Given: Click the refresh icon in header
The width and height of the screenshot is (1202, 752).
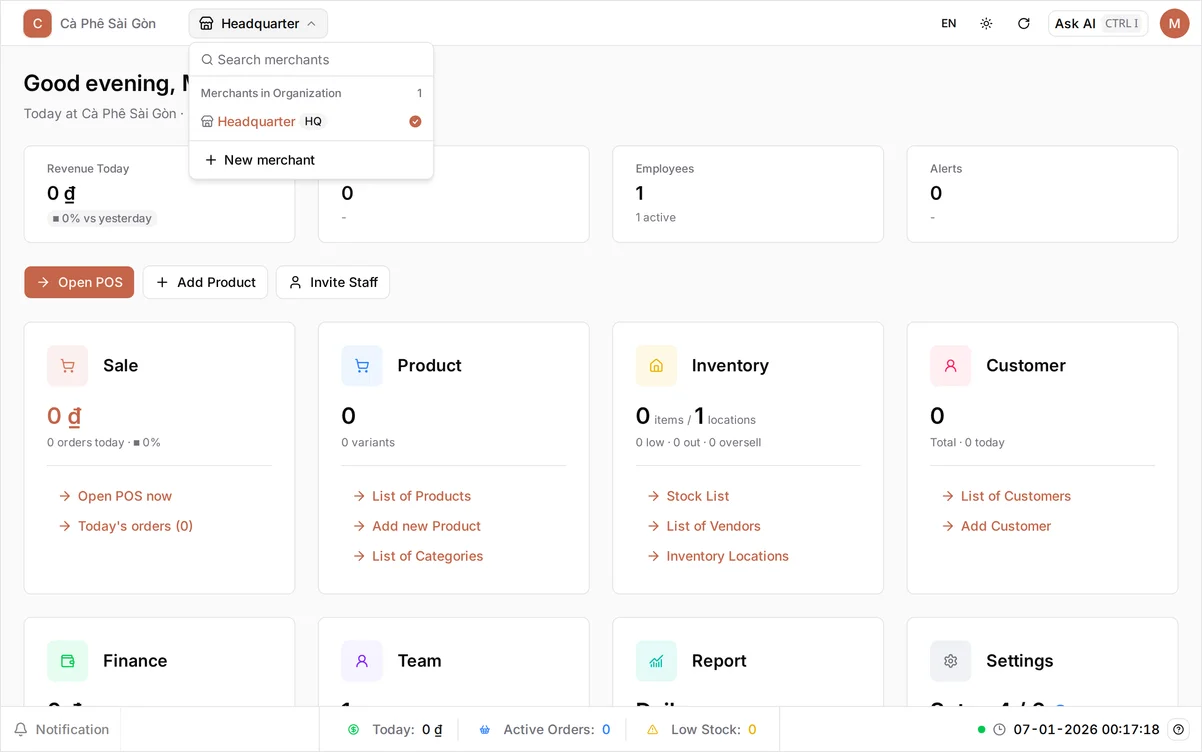Looking at the screenshot, I should (x=1024, y=23).
